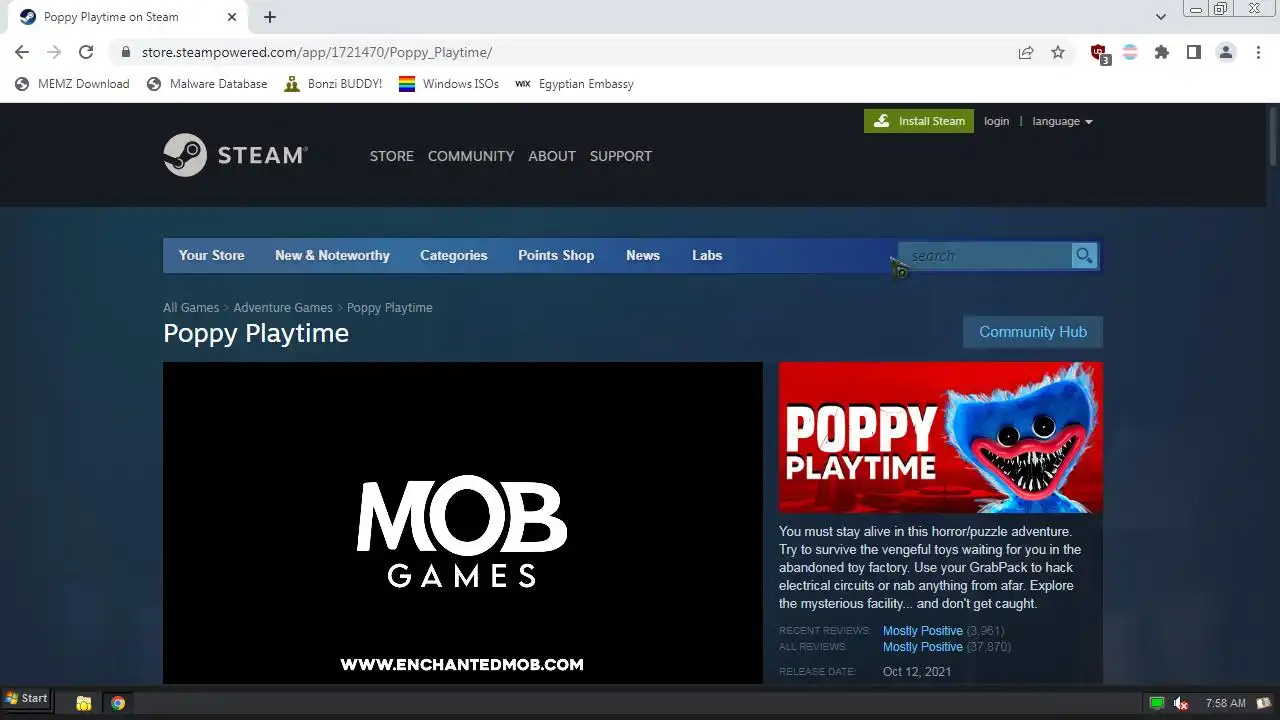
Task: Go back using browser back arrow
Action: coord(22,52)
